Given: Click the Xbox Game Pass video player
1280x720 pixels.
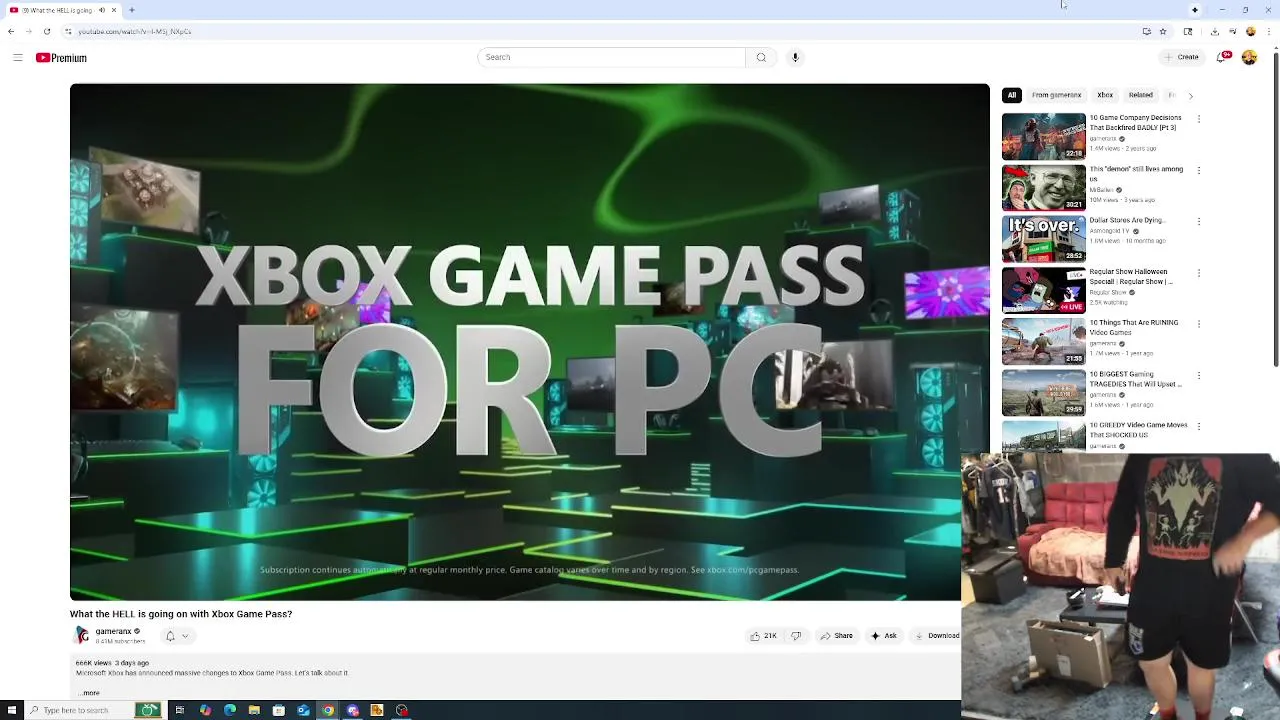Looking at the screenshot, I should pos(529,342).
